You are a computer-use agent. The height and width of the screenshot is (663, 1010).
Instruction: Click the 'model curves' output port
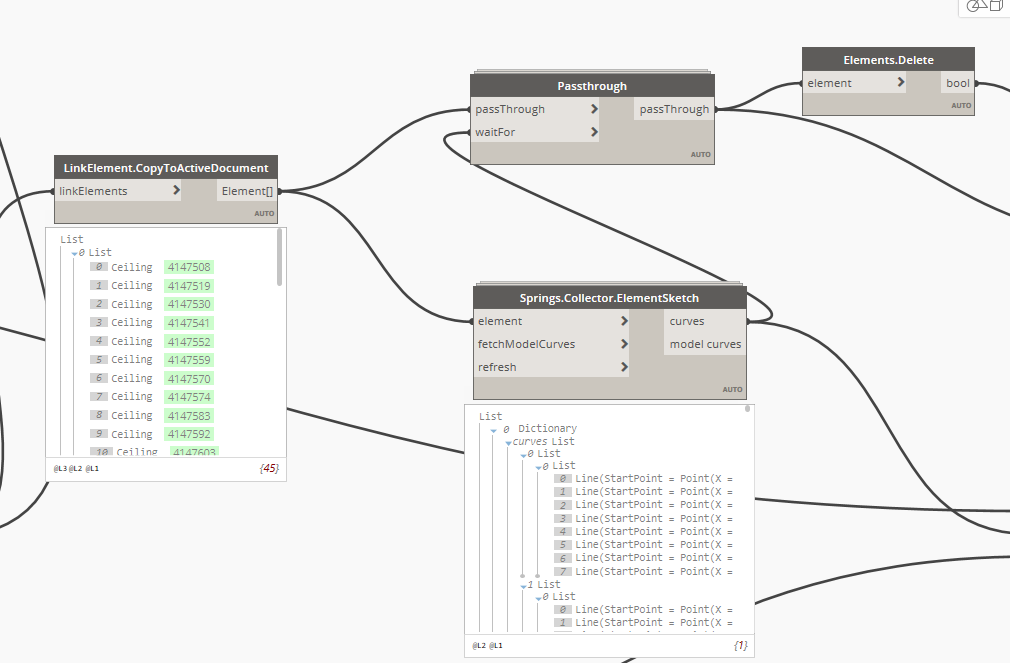click(705, 344)
